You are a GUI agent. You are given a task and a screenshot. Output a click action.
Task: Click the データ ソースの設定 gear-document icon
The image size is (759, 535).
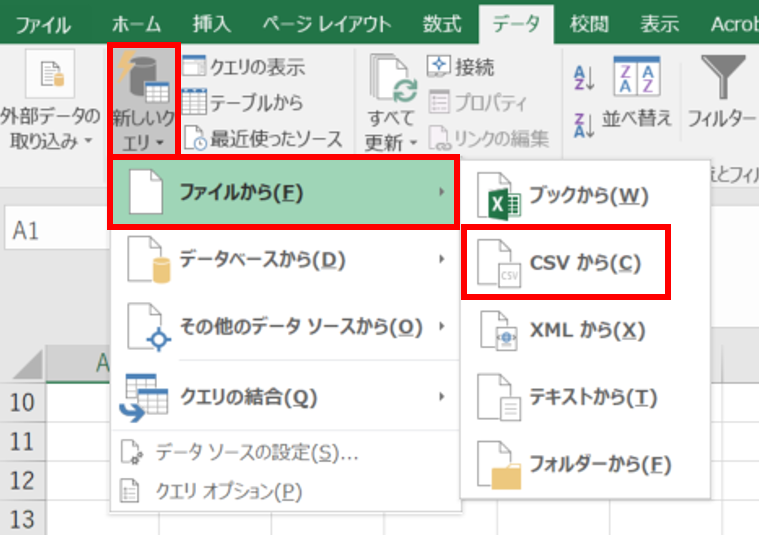point(131,453)
